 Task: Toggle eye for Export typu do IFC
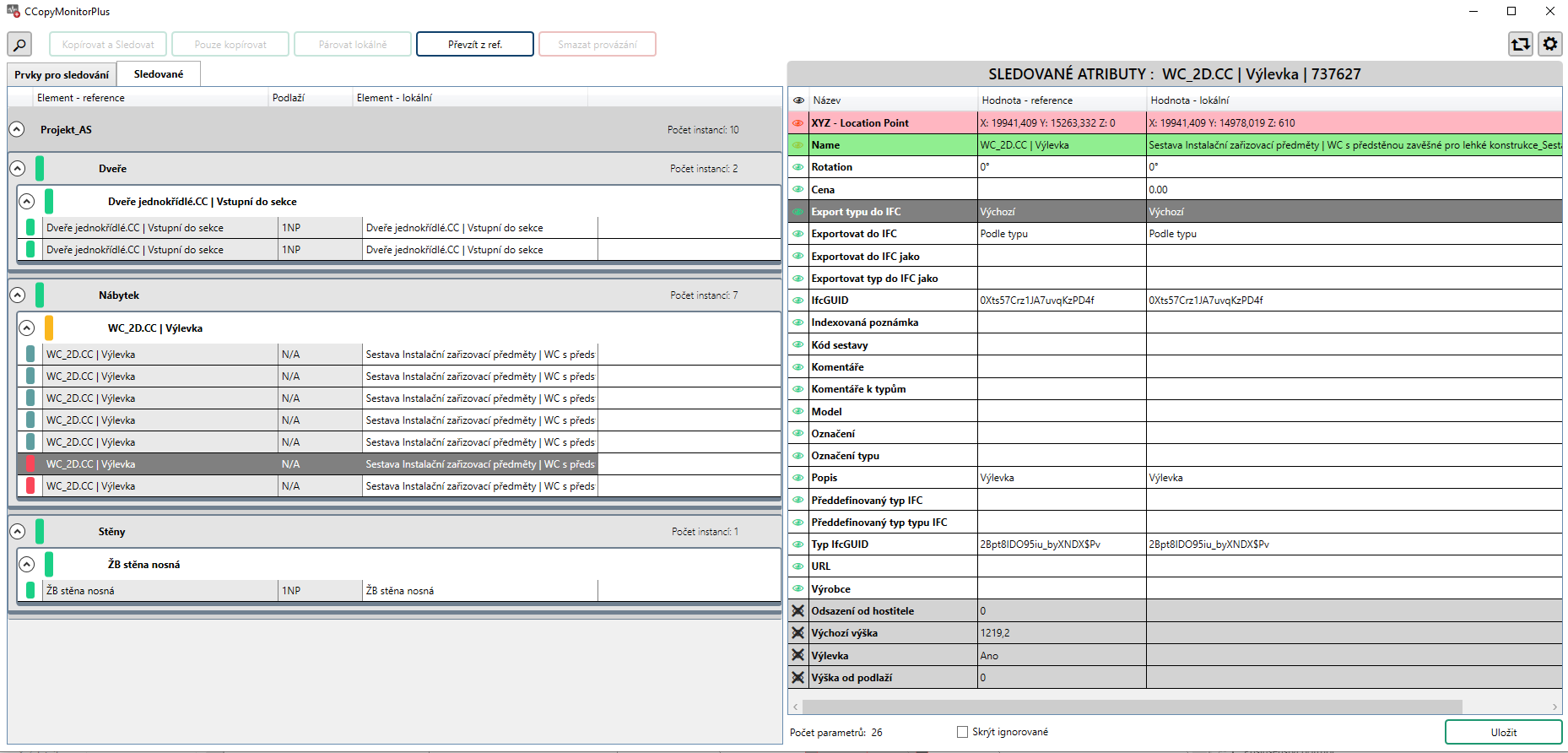(x=798, y=212)
